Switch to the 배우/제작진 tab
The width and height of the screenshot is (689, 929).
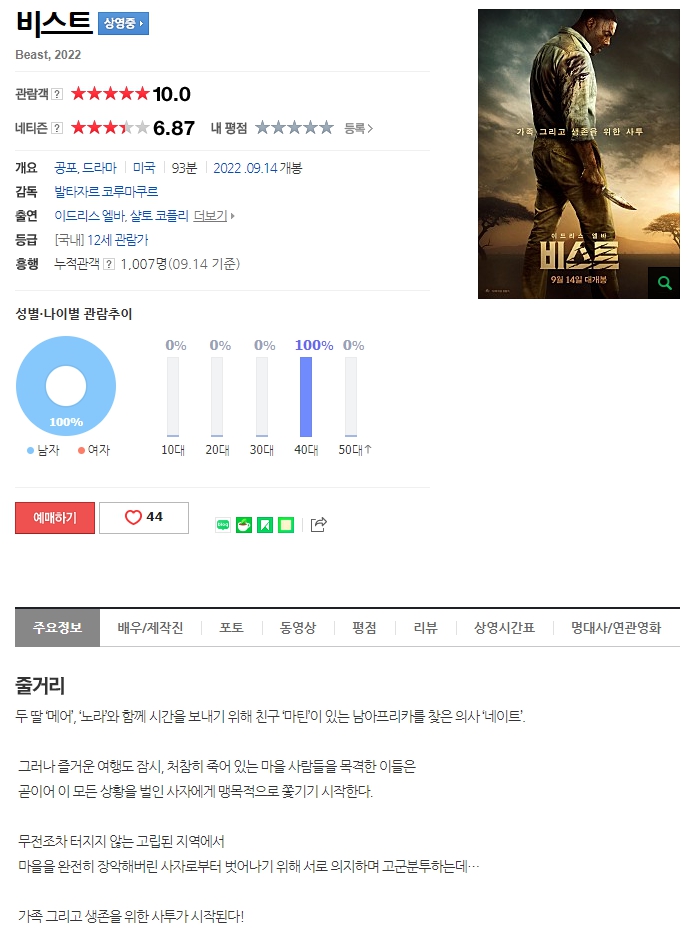click(x=150, y=627)
